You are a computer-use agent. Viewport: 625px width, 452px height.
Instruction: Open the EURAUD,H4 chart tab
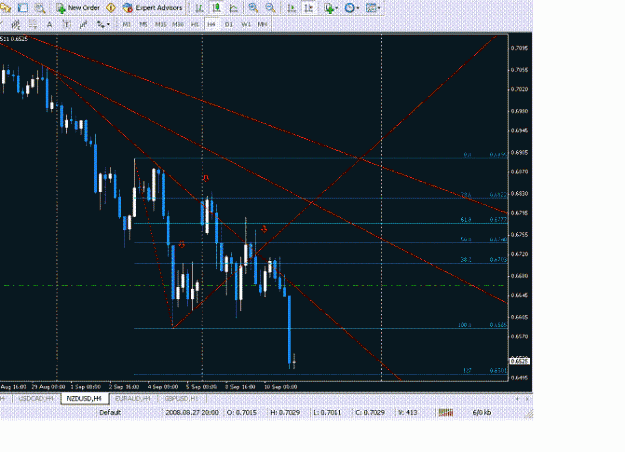tap(133, 399)
